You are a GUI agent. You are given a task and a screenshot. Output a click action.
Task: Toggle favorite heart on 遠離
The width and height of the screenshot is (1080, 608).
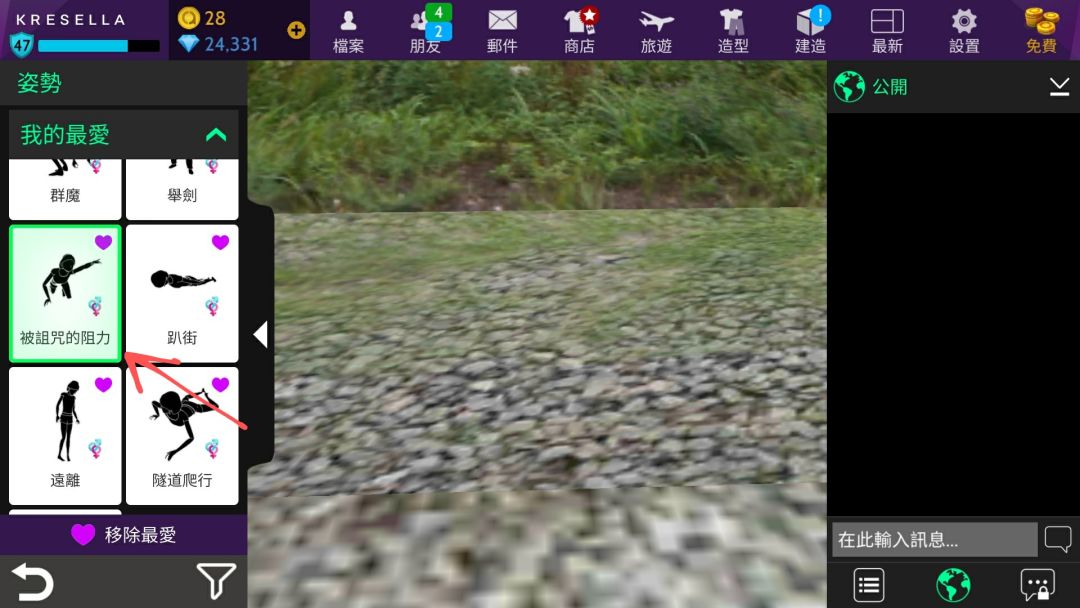[x=103, y=384]
